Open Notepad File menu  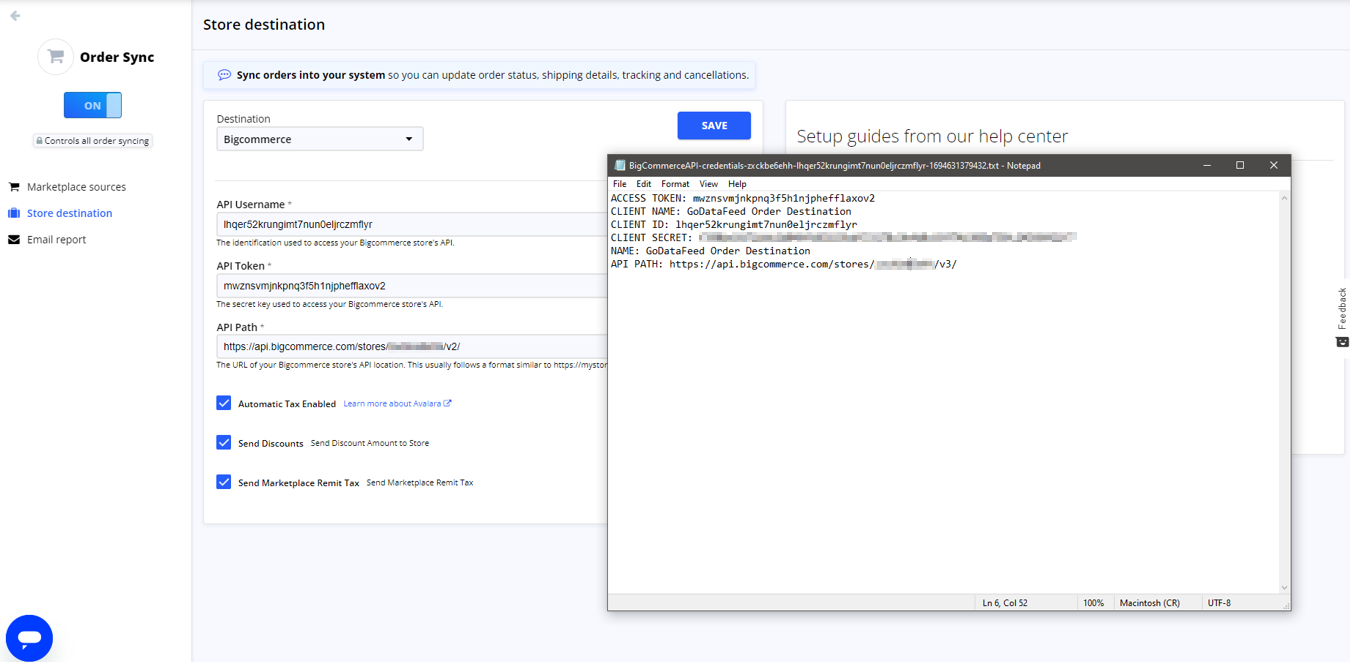[x=619, y=184]
